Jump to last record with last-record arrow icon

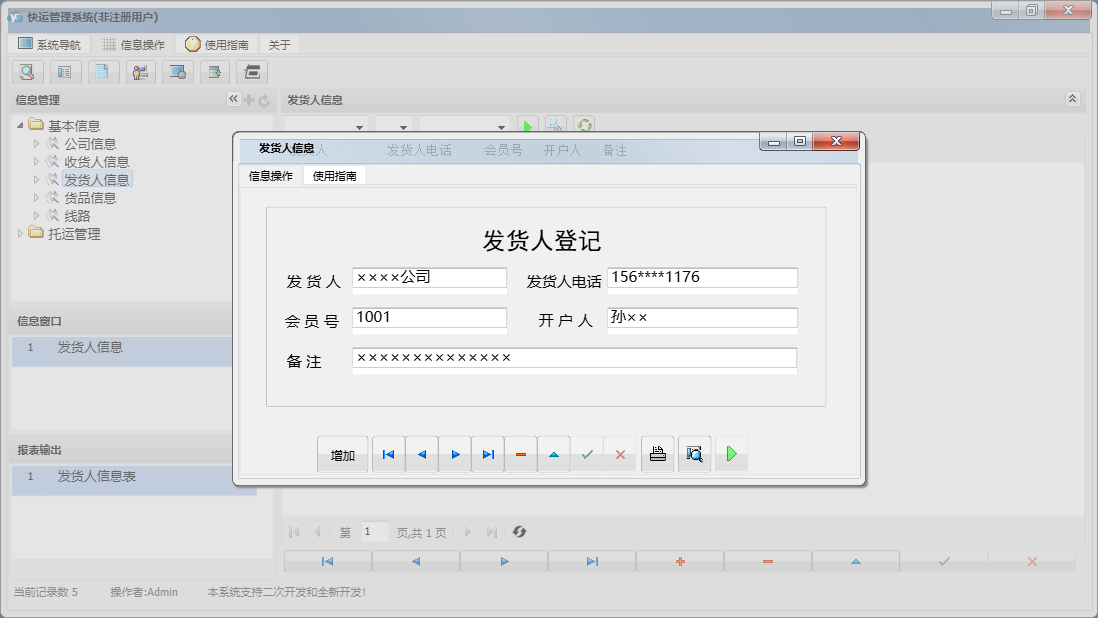pos(487,453)
